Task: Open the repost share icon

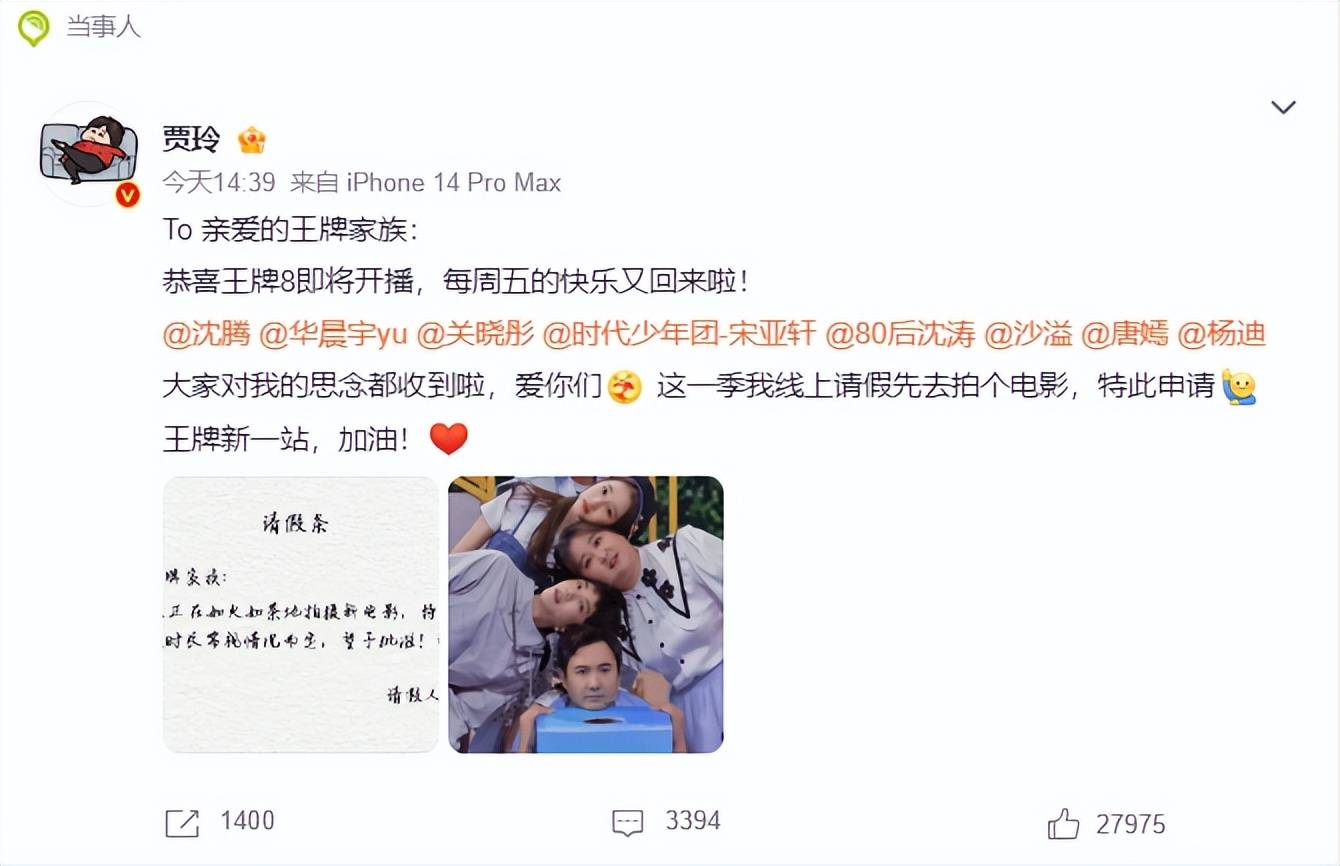Action: click(182, 823)
